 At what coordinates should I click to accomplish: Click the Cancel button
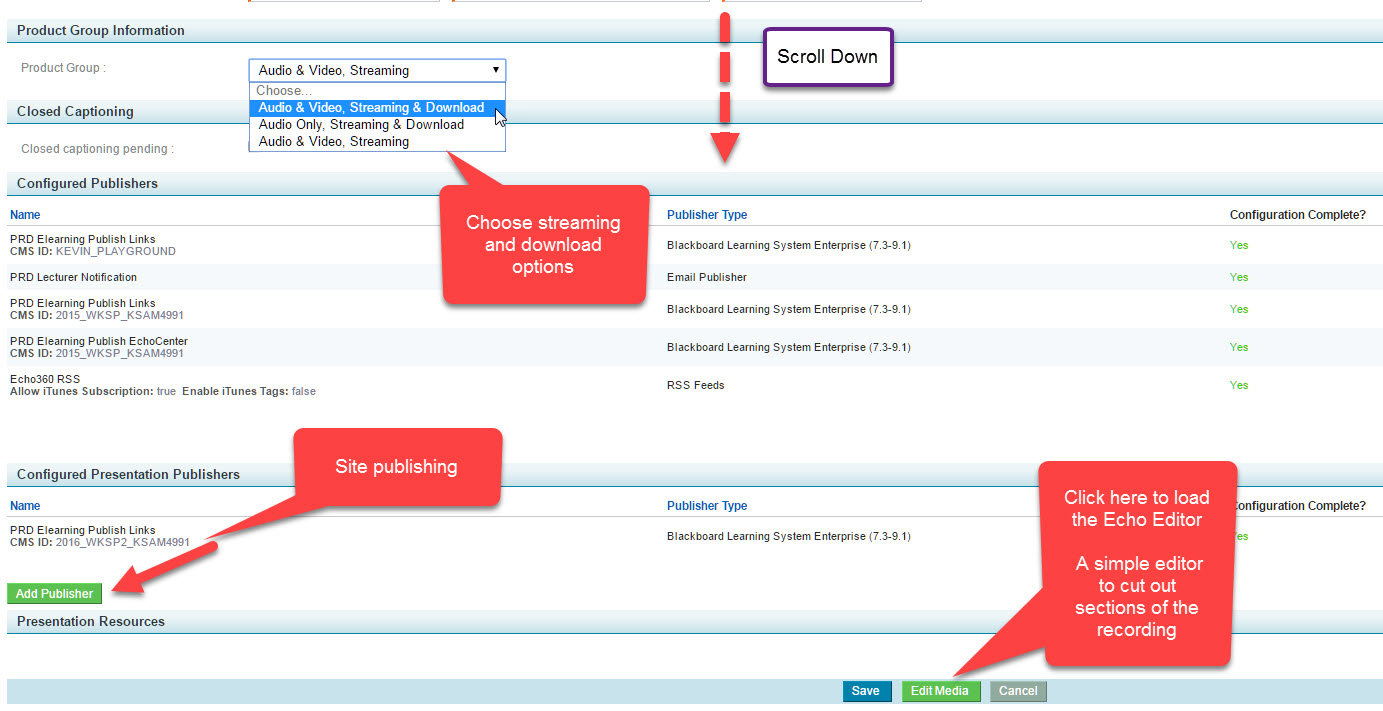(1018, 691)
